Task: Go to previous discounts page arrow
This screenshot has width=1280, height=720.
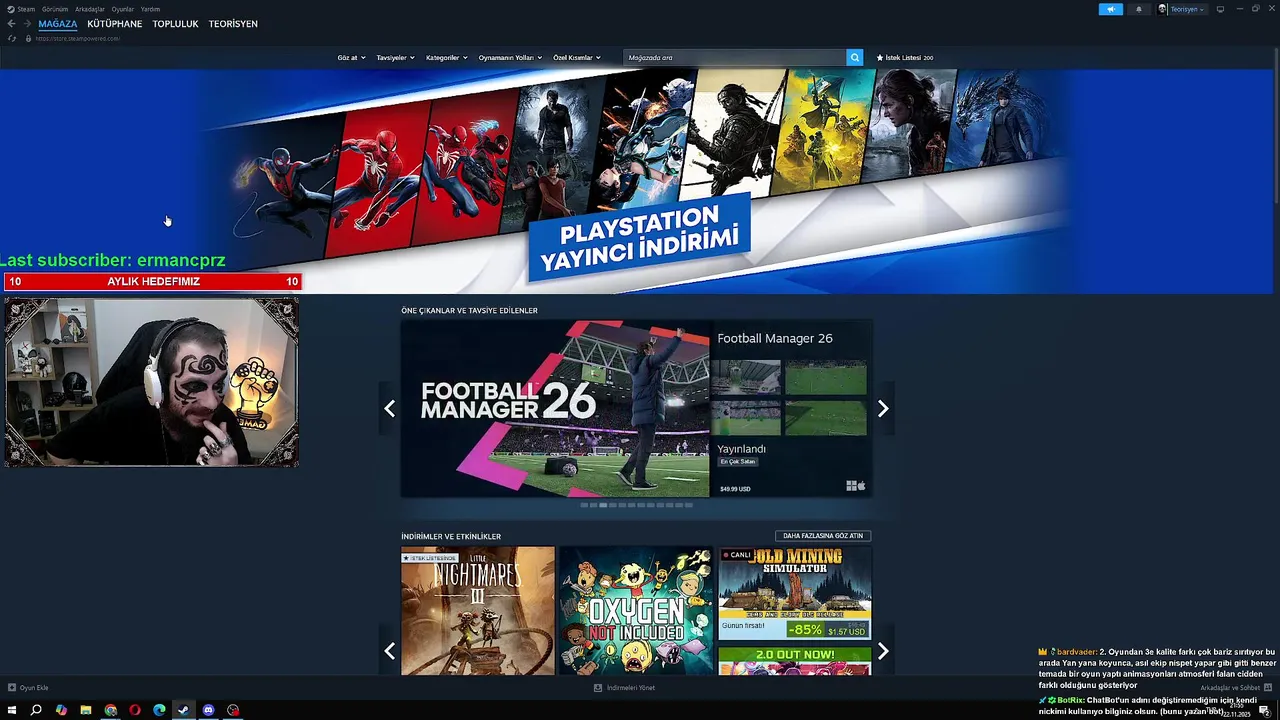Action: click(389, 651)
